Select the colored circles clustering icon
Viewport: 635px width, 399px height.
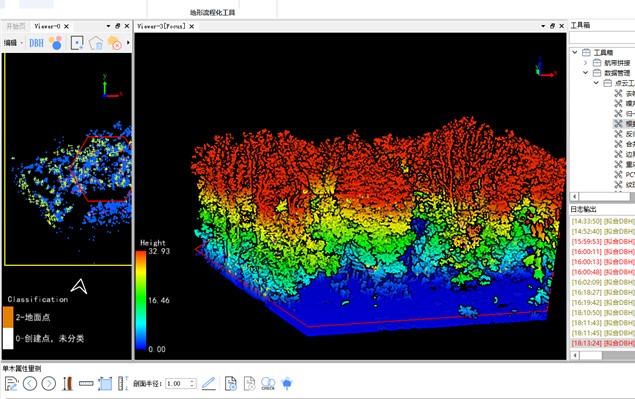(x=55, y=43)
